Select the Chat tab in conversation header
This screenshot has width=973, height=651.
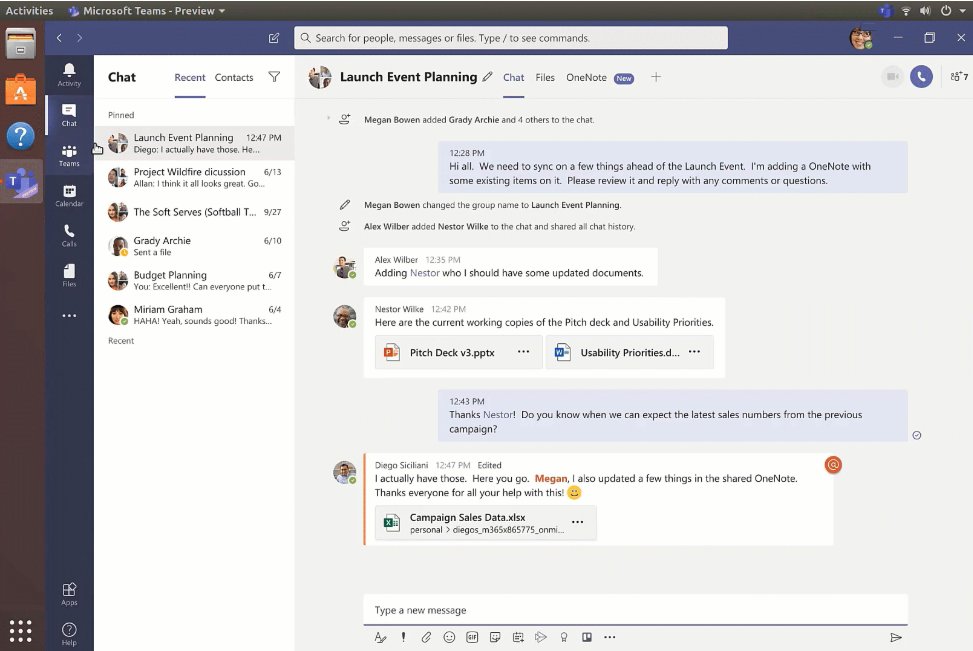513,78
